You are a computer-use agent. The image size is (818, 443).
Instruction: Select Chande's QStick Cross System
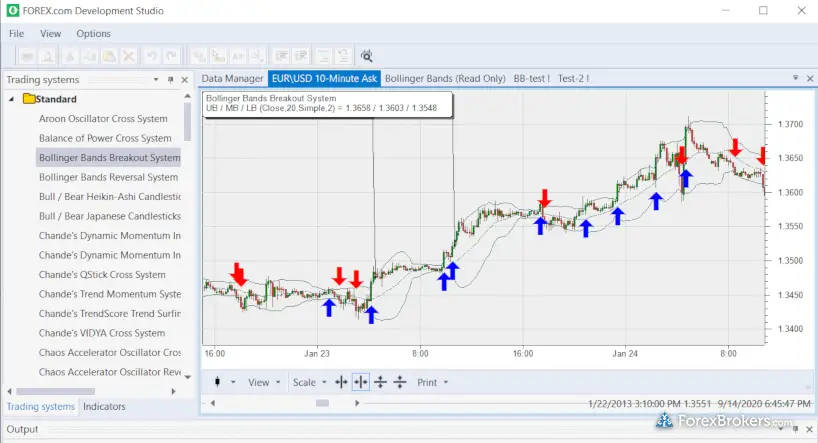pyautogui.click(x=102, y=274)
